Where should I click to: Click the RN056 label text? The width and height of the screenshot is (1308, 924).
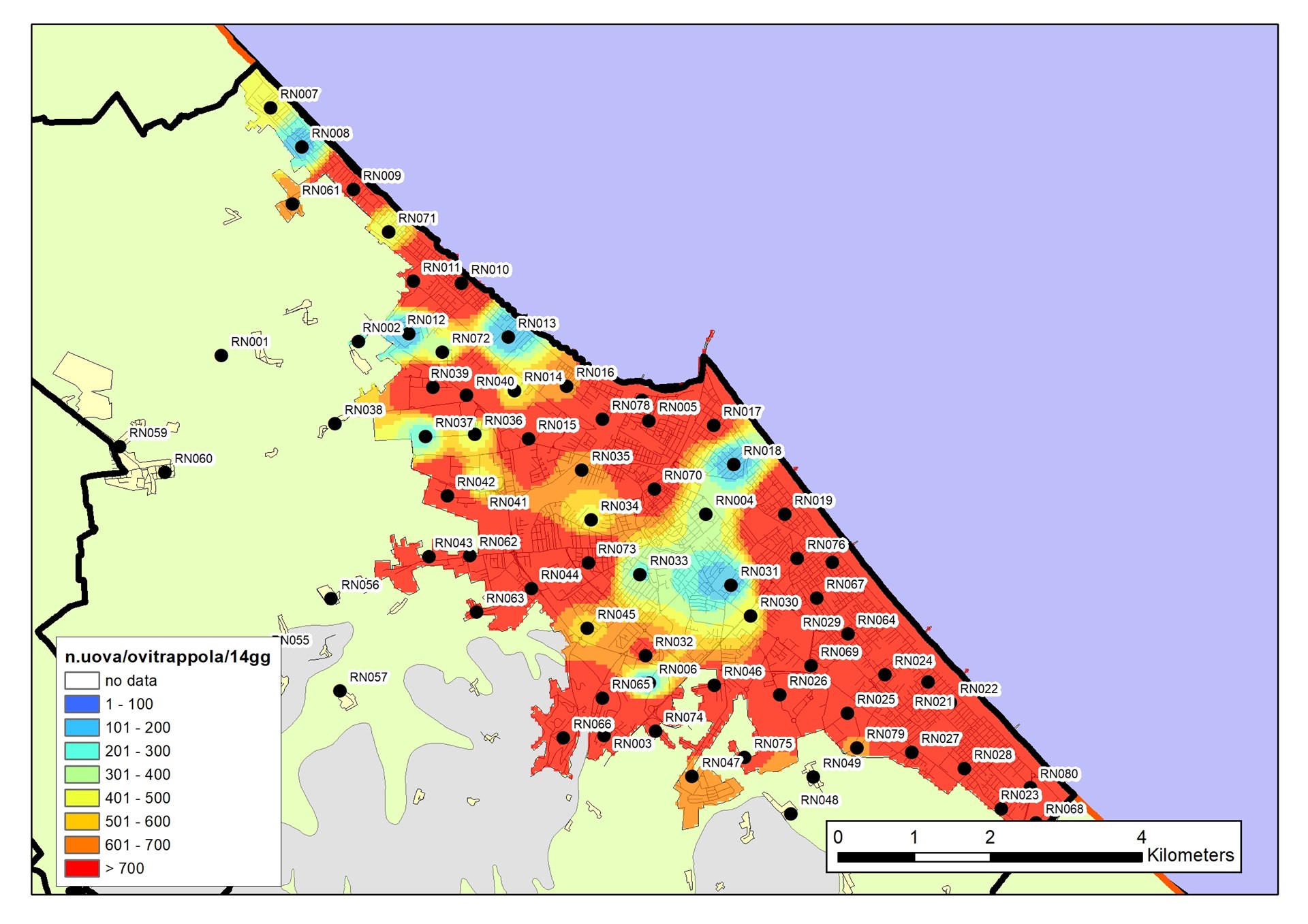pyautogui.click(x=360, y=585)
